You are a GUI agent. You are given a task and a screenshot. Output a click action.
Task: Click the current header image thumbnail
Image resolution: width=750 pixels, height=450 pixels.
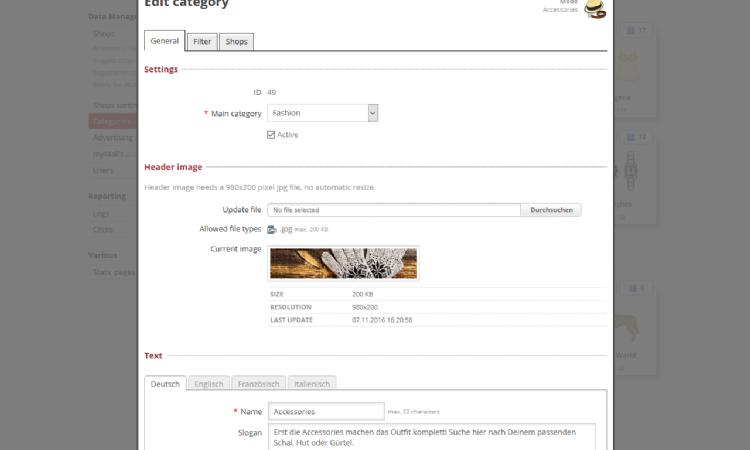tap(343, 263)
